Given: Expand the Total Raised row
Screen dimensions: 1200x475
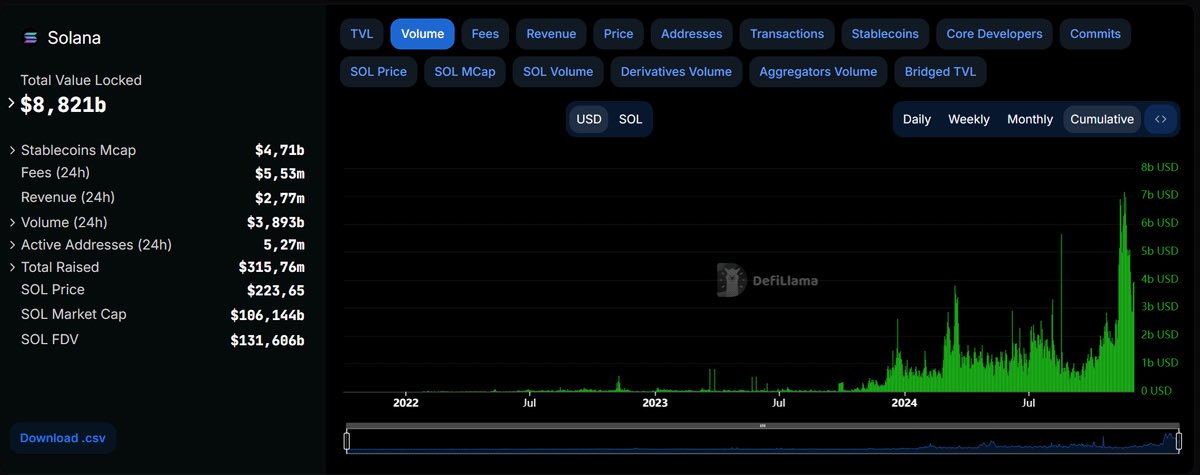Looking at the screenshot, I should point(12,267).
